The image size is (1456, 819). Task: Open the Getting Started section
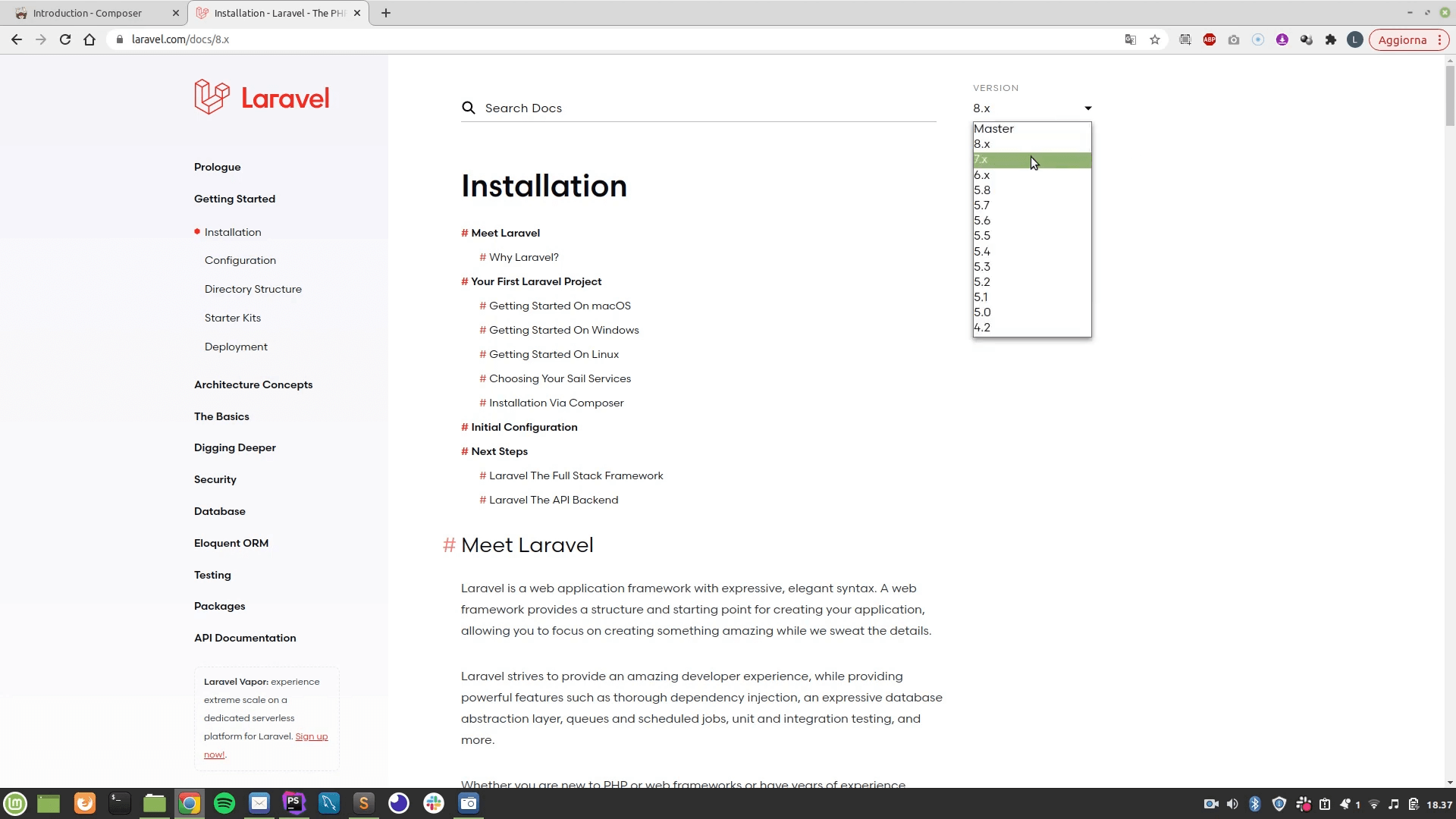(234, 198)
